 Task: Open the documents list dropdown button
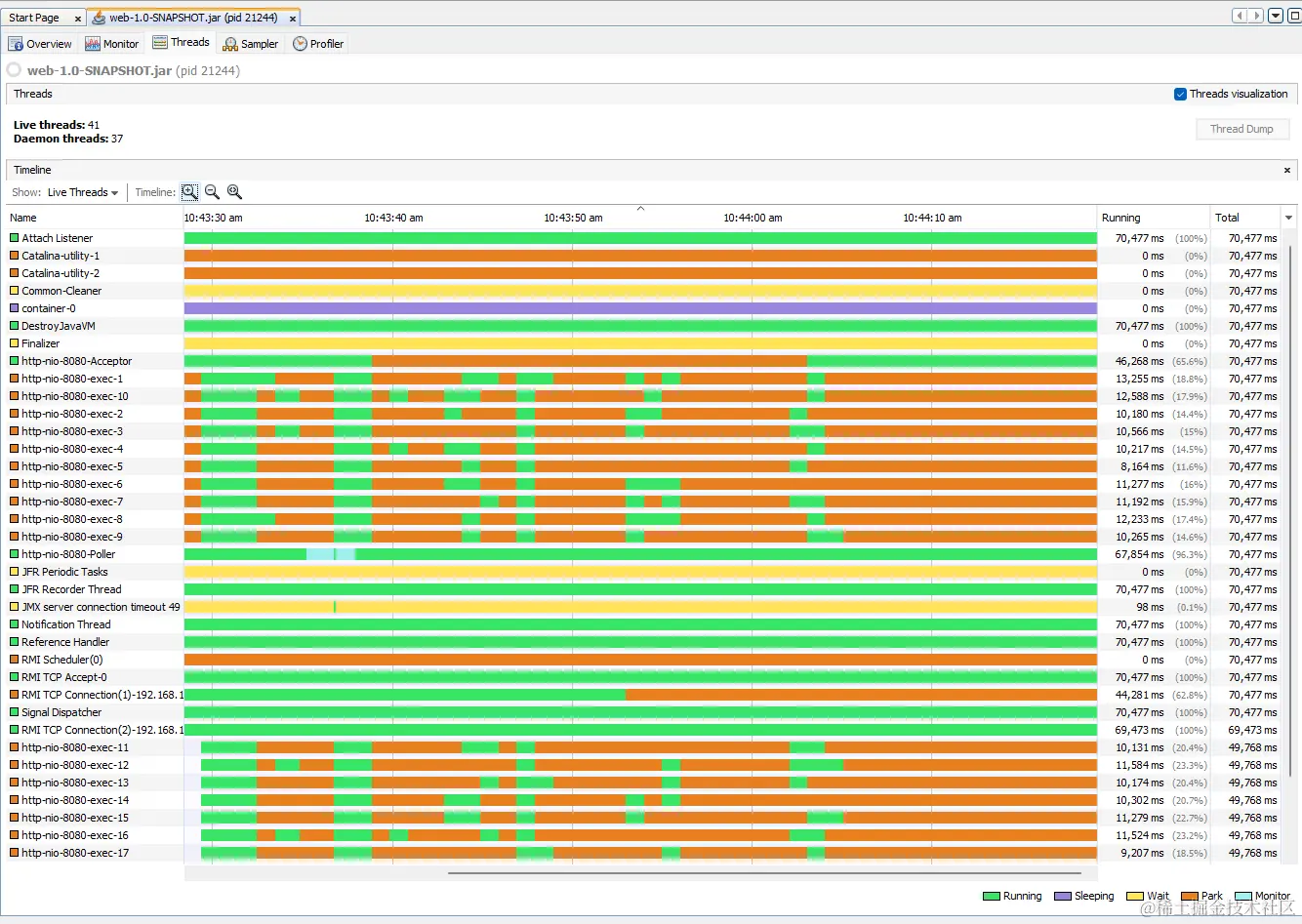1276,16
